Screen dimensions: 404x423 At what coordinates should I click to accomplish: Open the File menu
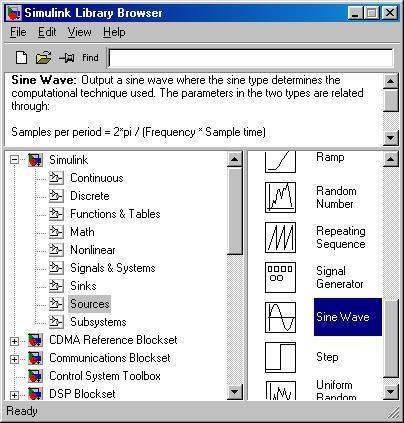point(18,32)
